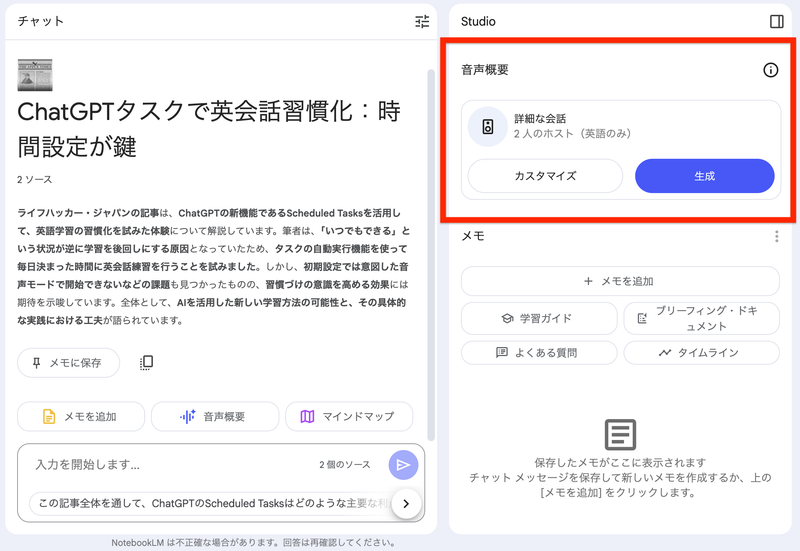The image size is (800, 551).
Task: Click メモを追加 in Studio panel
Action: pos(620,281)
